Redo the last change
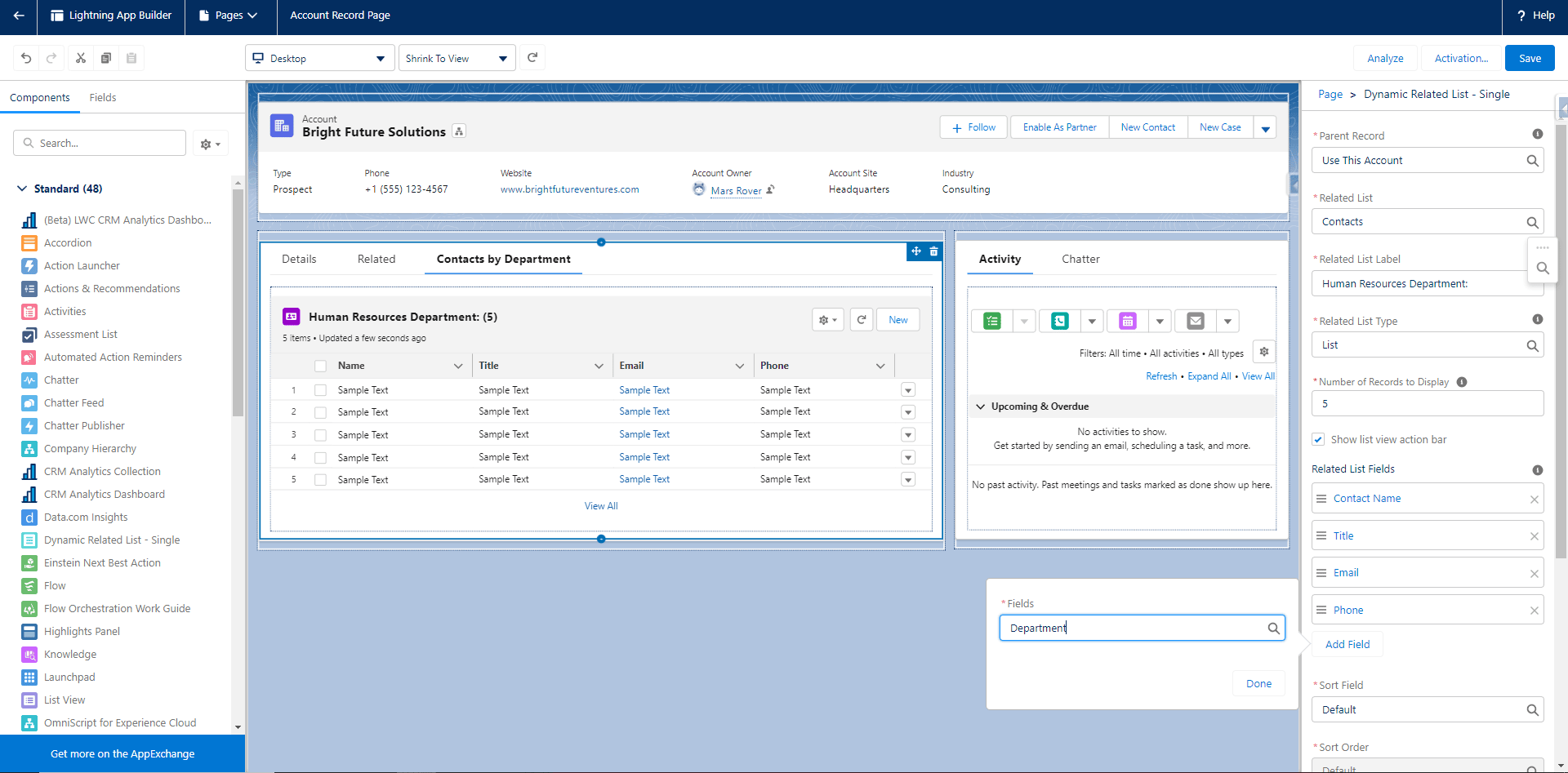 (x=51, y=58)
